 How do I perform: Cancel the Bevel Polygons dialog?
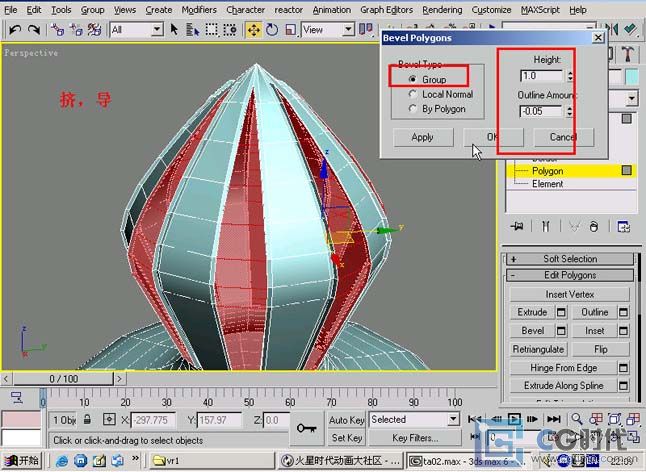click(x=564, y=137)
